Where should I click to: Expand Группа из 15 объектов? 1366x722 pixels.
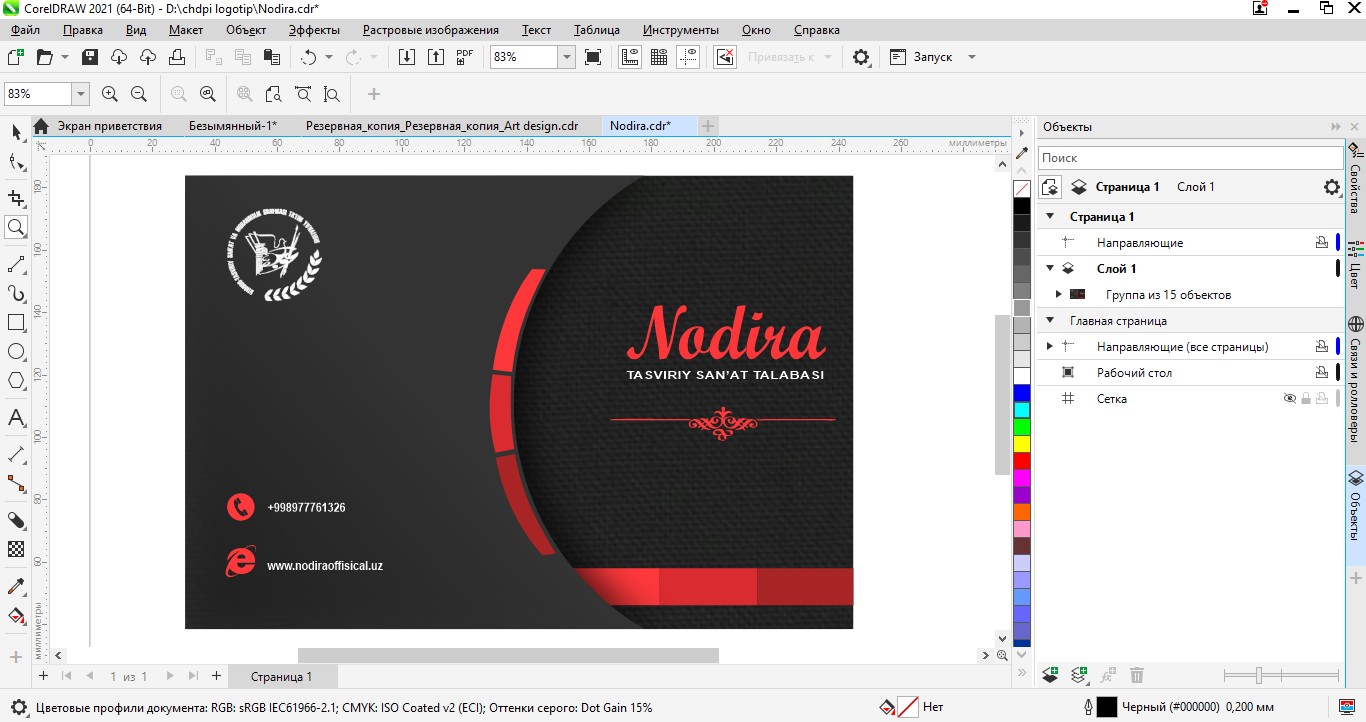coord(1059,294)
